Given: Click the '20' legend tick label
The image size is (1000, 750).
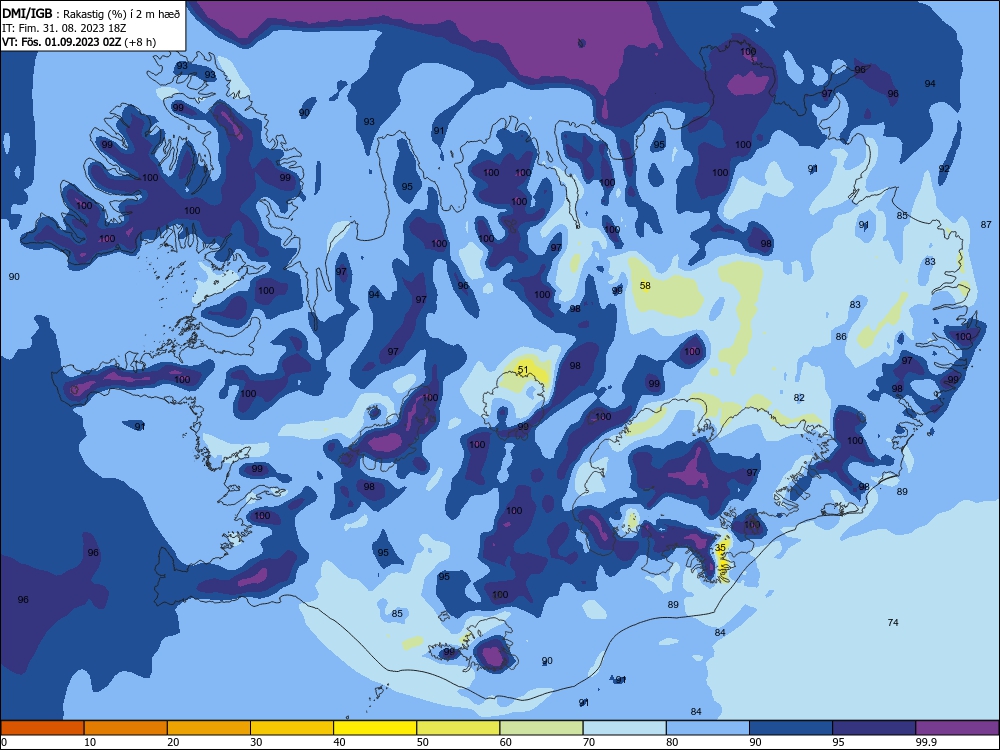Looking at the screenshot, I should click(x=173, y=742).
